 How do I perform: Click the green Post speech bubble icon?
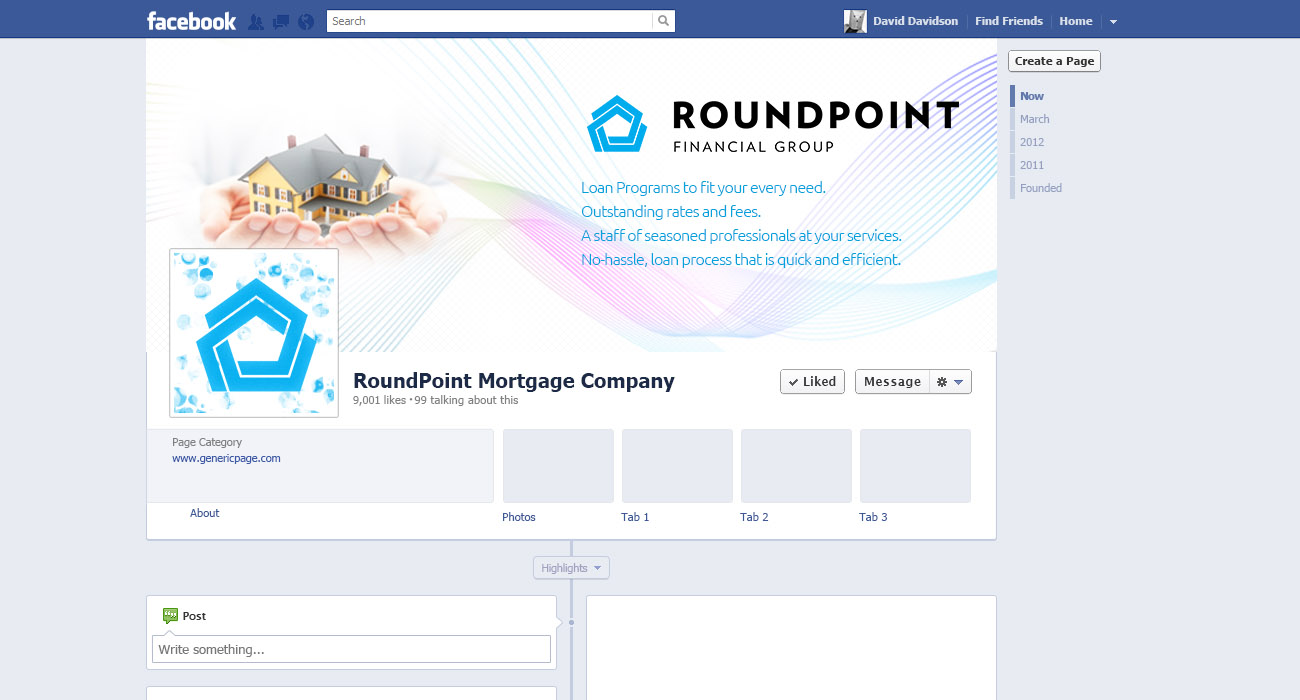(170, 616)
